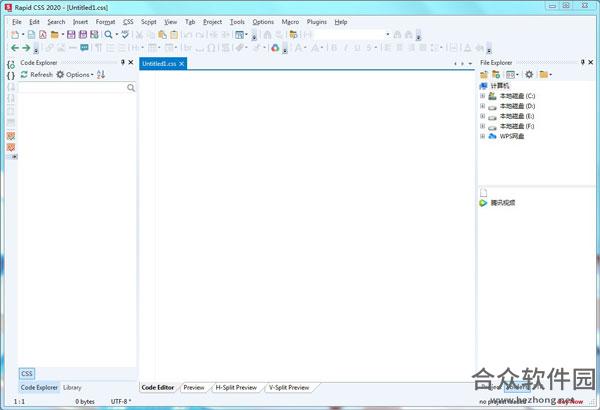Open the Options dropdown in Code Explorer
Image resolution: width=600 pixels, height=410 pixels.
pyautogui.click(x=75, y=75)
